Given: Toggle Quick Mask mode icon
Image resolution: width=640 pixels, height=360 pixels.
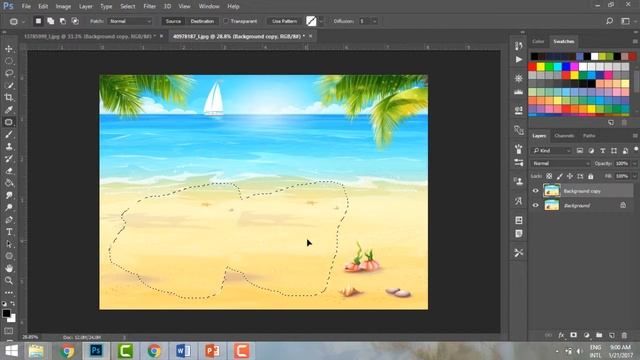Looking at the screenshot, I should (x=9, y=331).
